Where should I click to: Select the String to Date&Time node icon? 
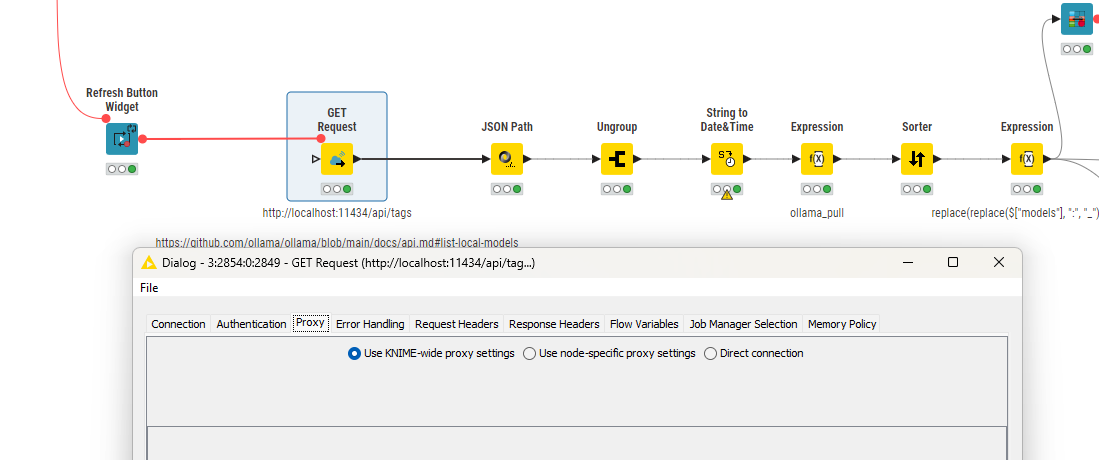point(727,159)
